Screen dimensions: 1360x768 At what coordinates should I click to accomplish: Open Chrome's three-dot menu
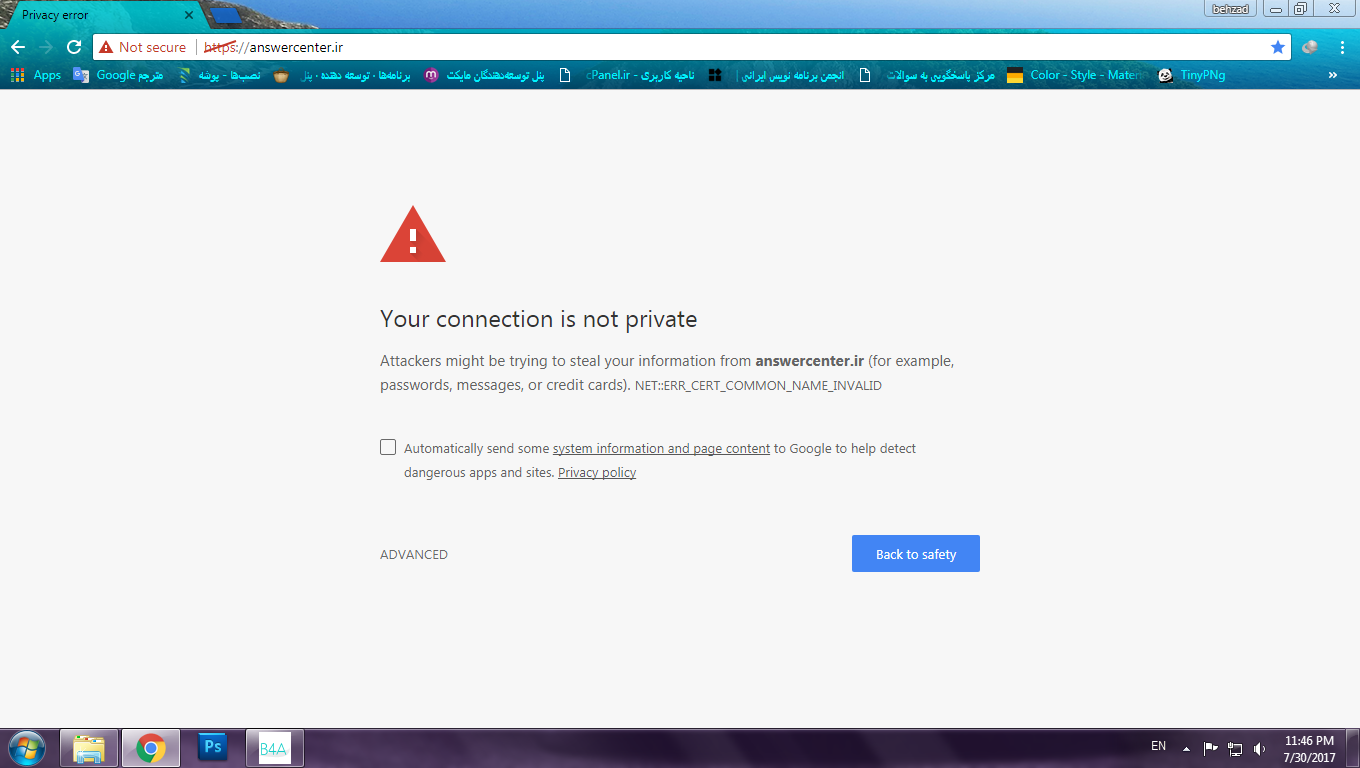[x=1341, y=46]
